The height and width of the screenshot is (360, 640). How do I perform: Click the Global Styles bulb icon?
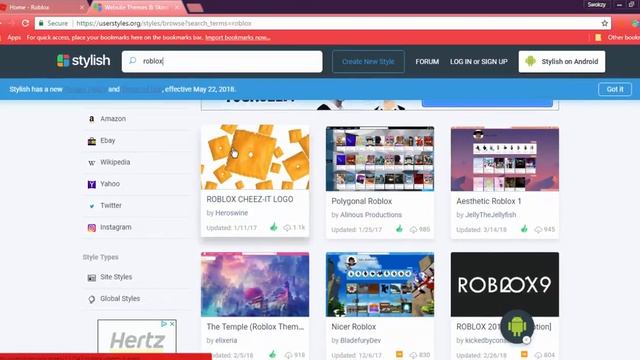[x=92, y=299]
